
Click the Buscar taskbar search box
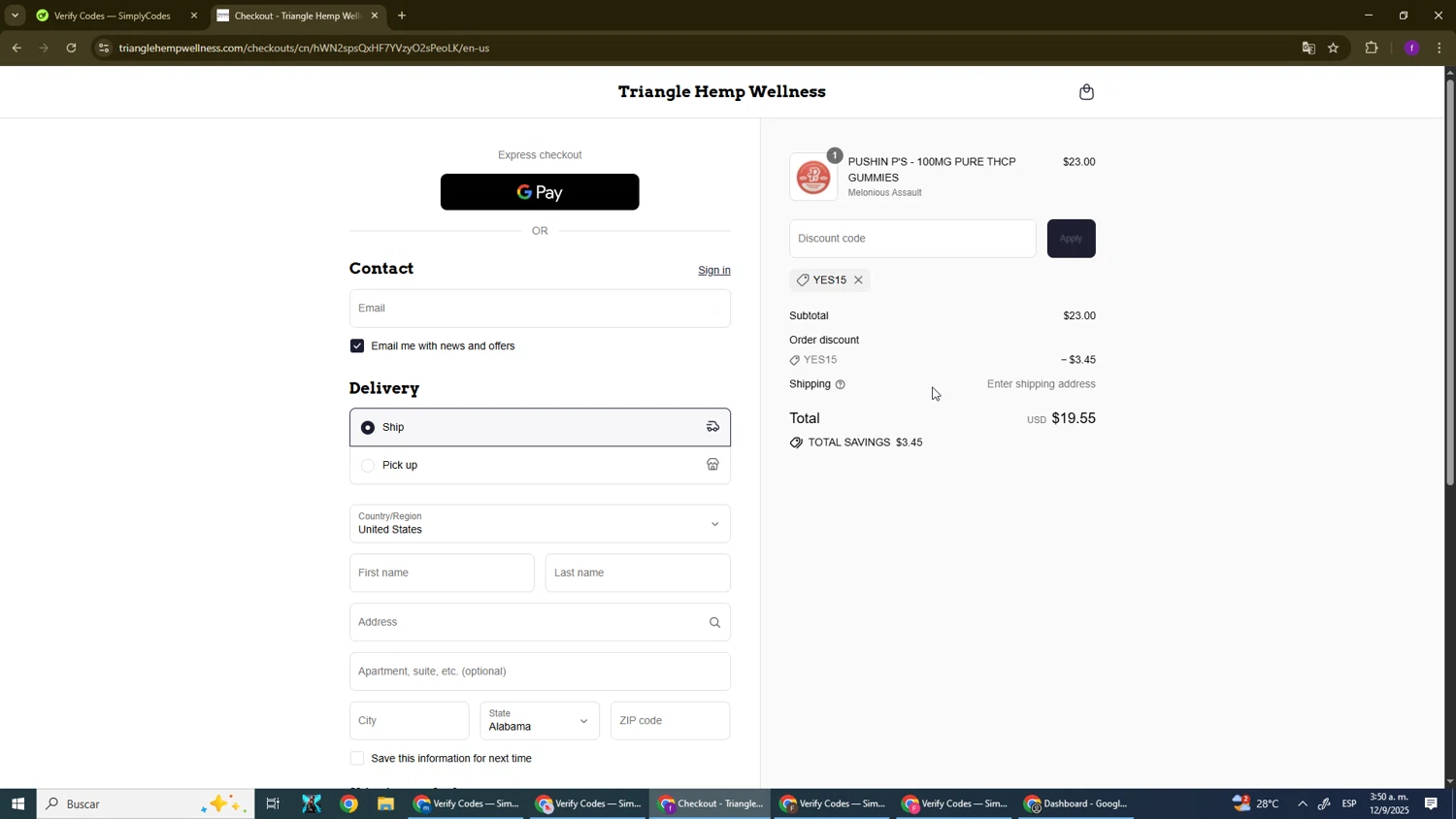pos(146,803)
